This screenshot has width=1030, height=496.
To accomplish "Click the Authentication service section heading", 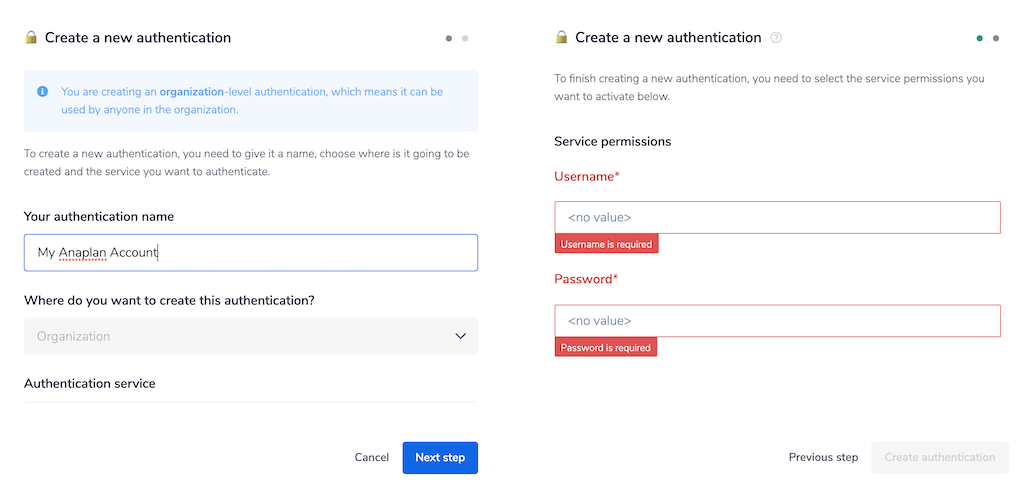I will (x=90, y=383).
